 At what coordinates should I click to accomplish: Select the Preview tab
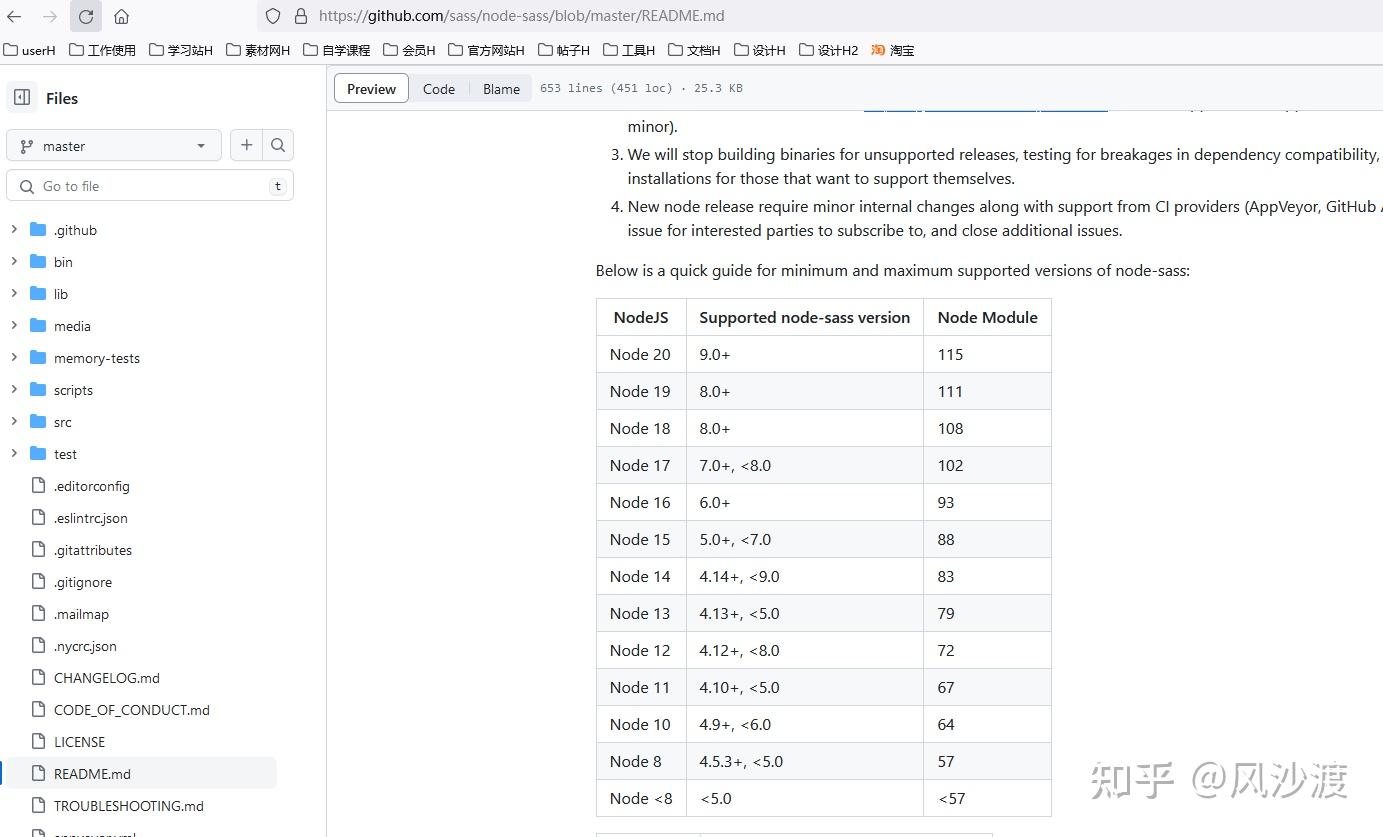(x=371, y=89)
